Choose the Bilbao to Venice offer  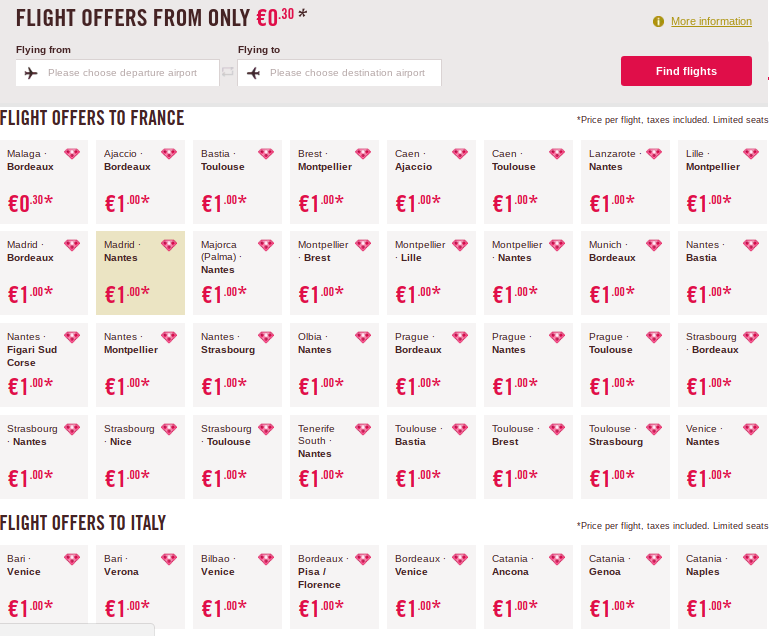tap(237, 587)
